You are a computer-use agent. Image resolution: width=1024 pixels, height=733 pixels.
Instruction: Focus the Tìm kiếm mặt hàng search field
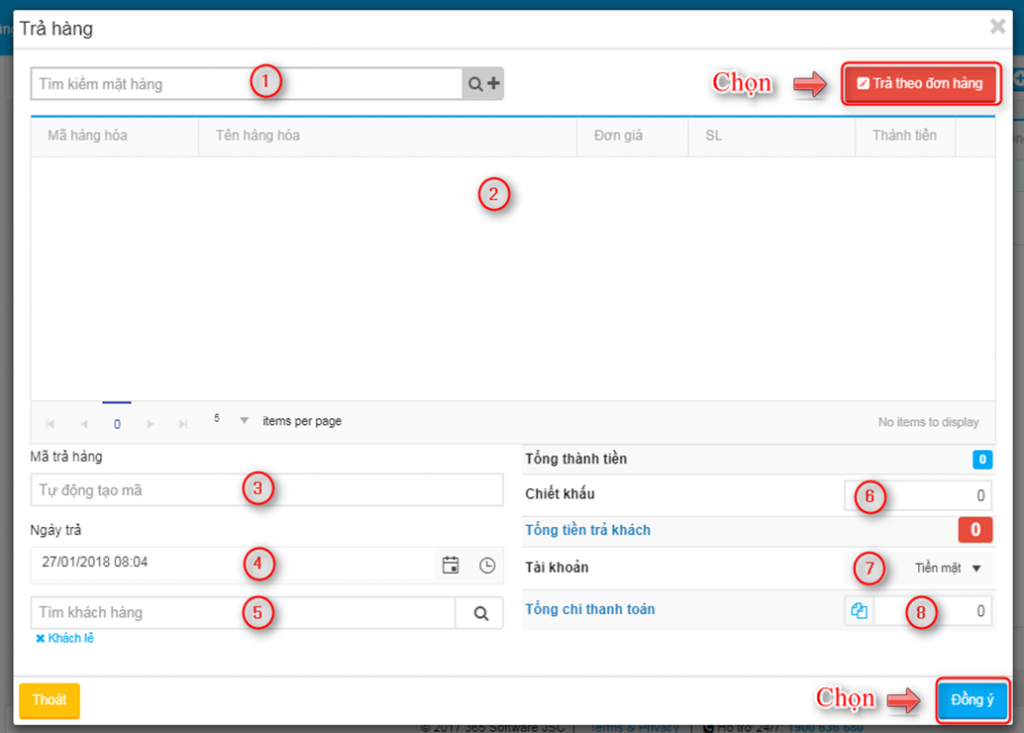click(246, 84)
